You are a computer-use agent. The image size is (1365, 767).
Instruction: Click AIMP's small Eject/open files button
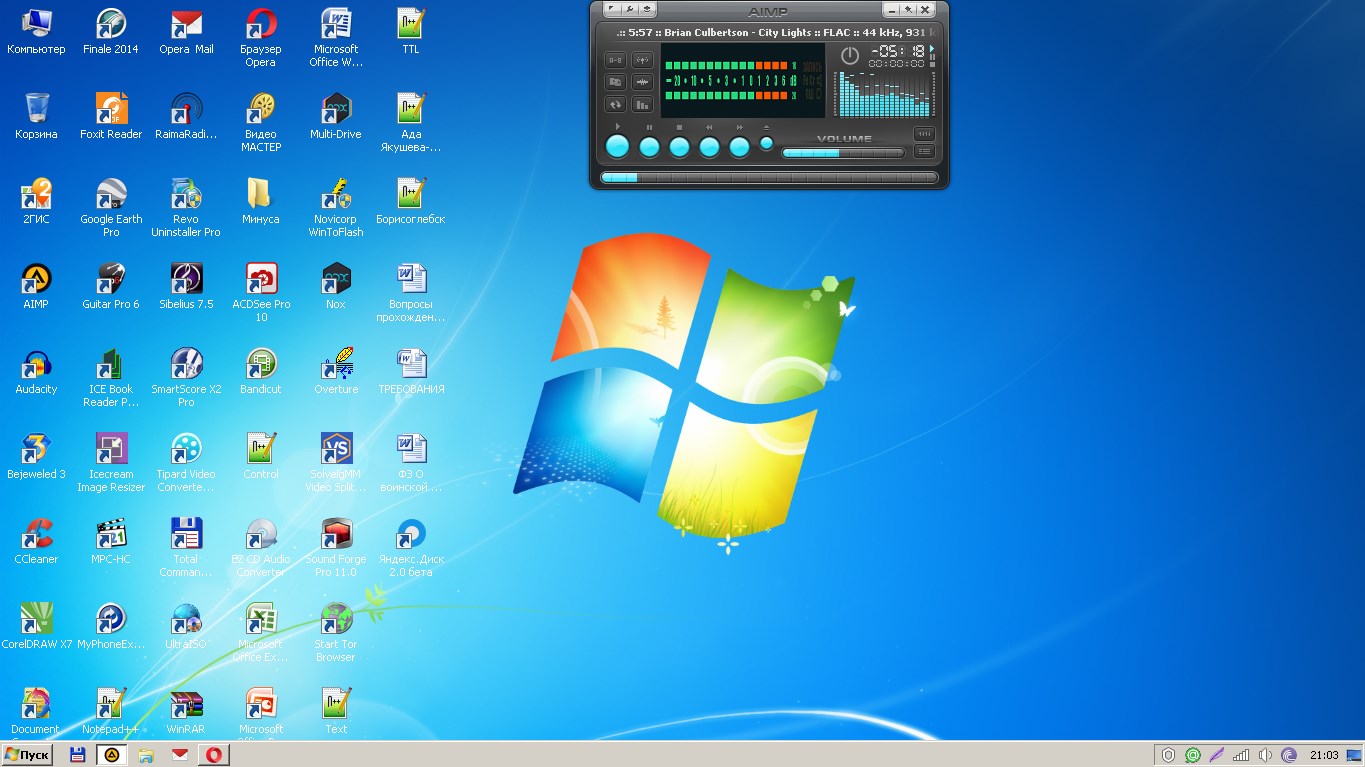(766, 143)
